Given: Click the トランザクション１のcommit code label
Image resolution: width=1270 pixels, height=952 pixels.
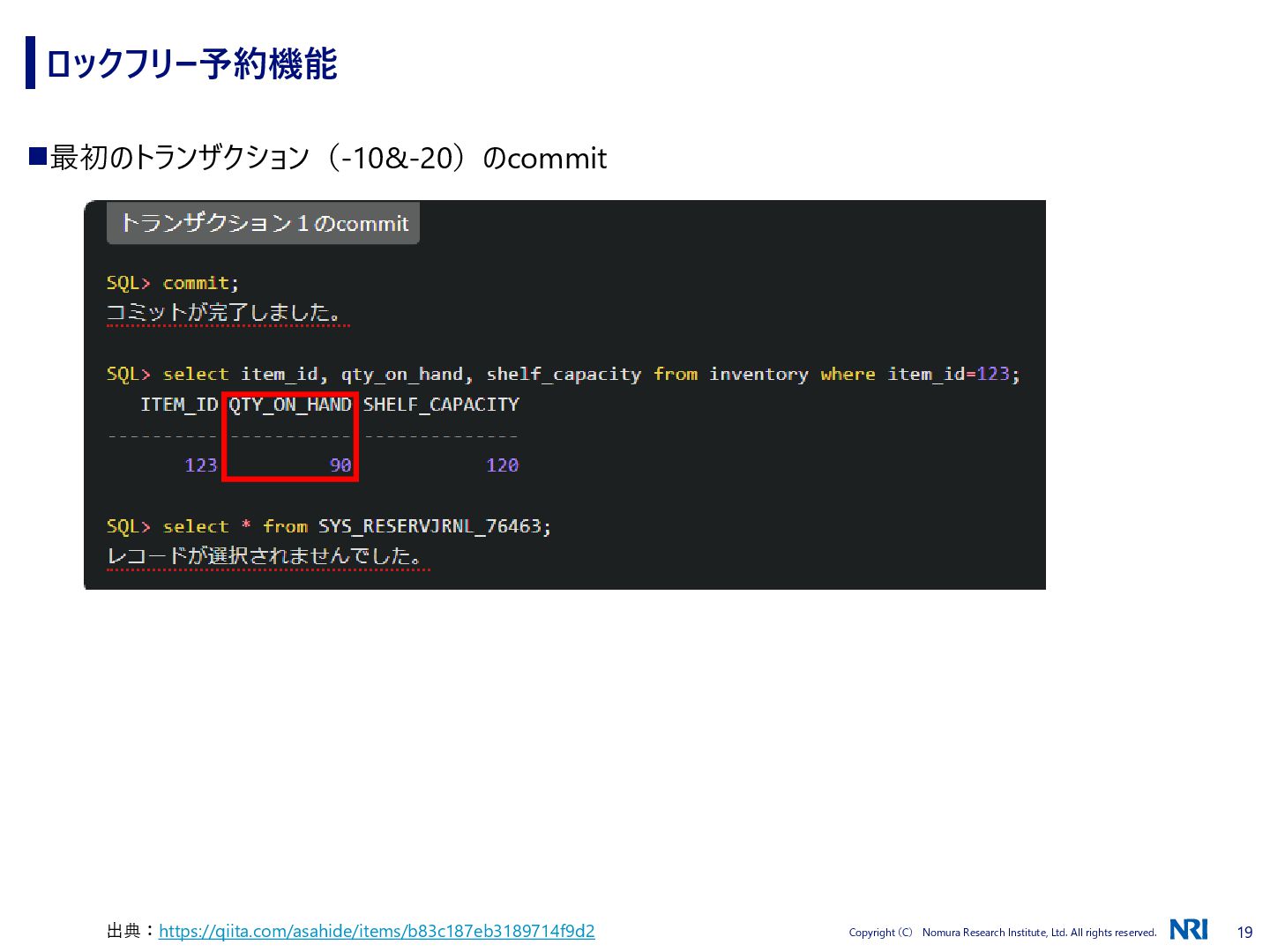Looking at the screenshot, I should (263, 223).
